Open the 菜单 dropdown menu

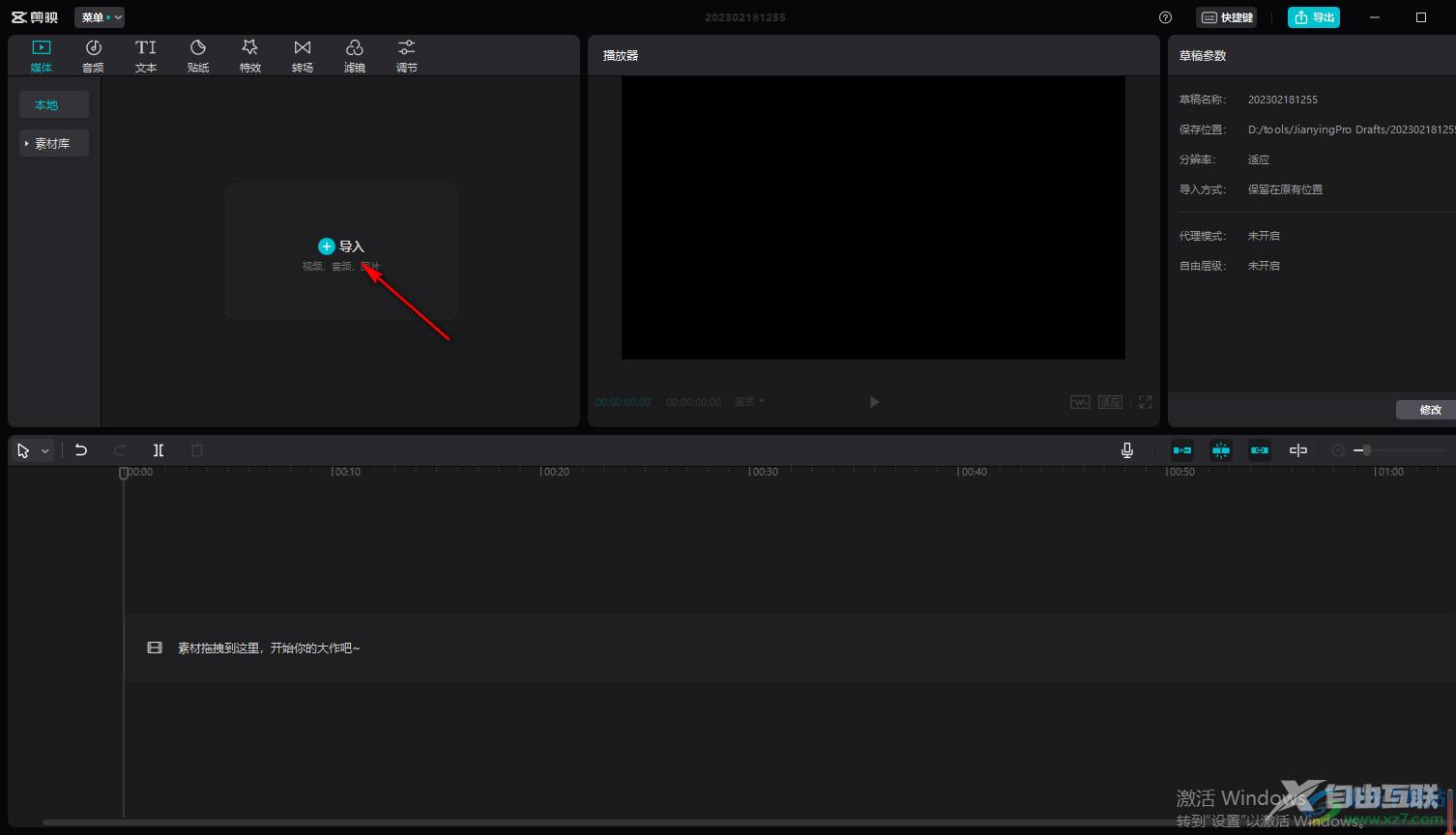(x=100, y=17)
